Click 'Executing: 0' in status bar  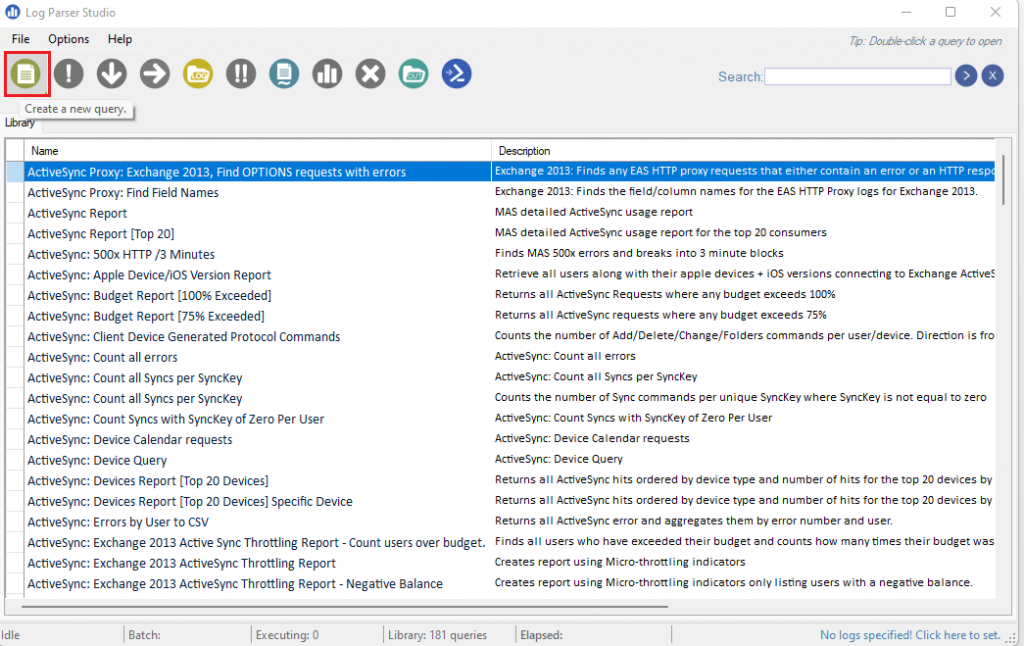[287, 635]
